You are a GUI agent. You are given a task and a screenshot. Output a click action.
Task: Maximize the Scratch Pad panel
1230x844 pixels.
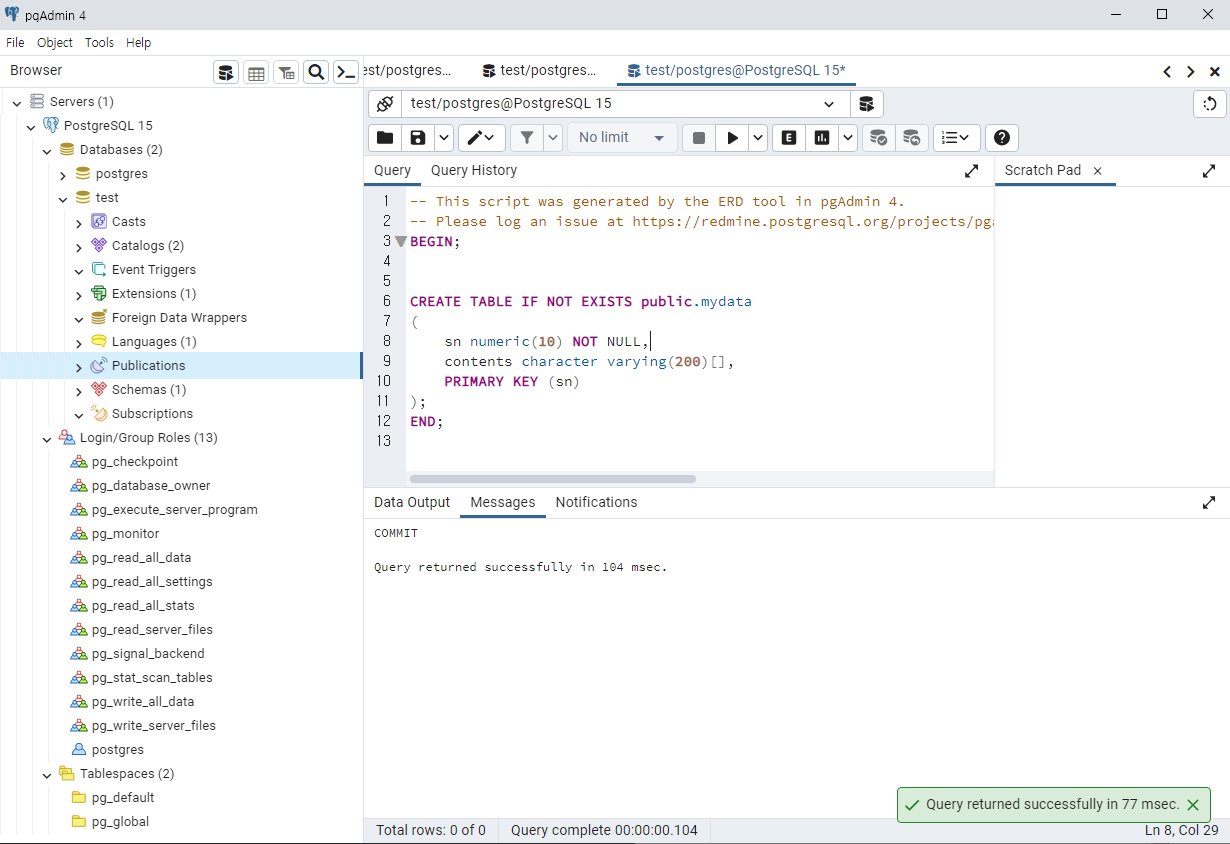[1209, 171]
